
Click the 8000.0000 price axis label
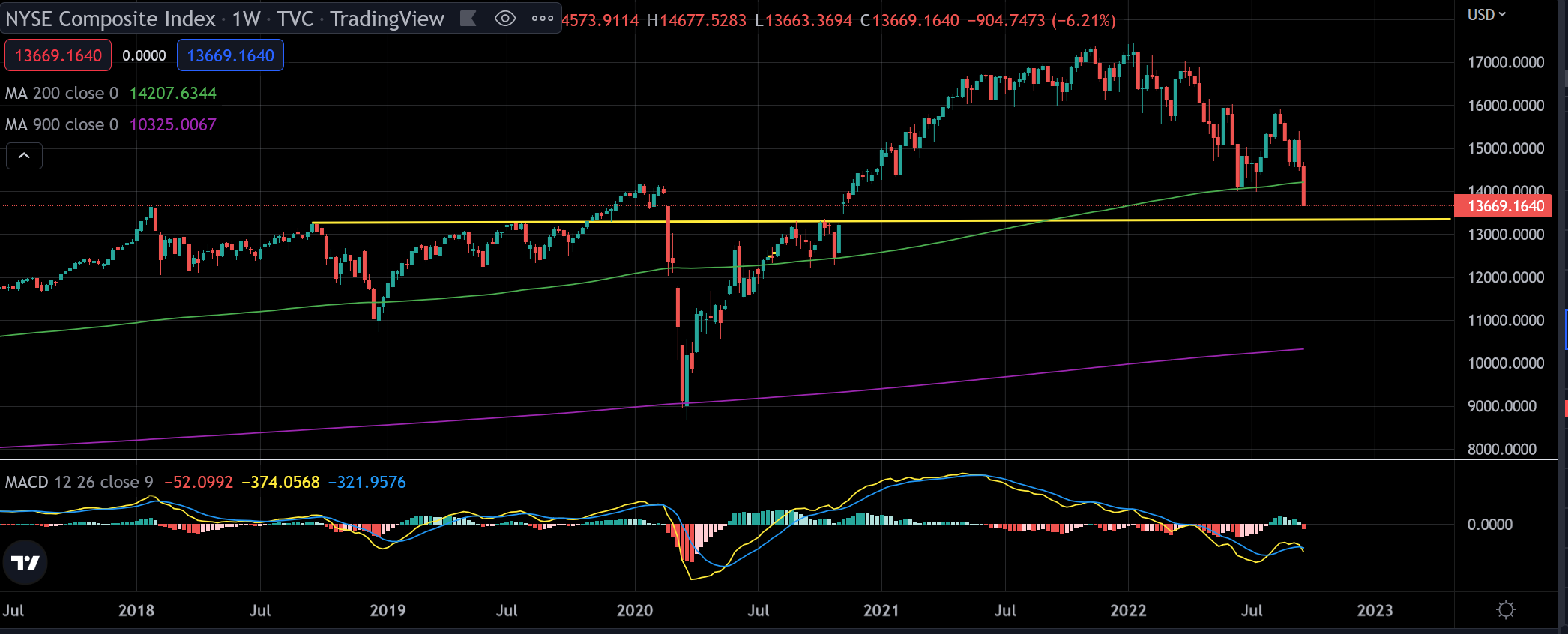1502,449
